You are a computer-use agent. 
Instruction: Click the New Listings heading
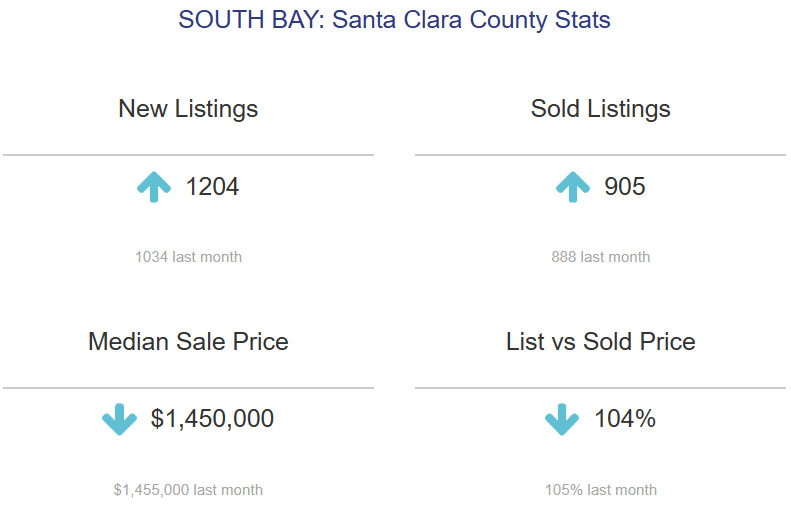[x=188, y=109]
